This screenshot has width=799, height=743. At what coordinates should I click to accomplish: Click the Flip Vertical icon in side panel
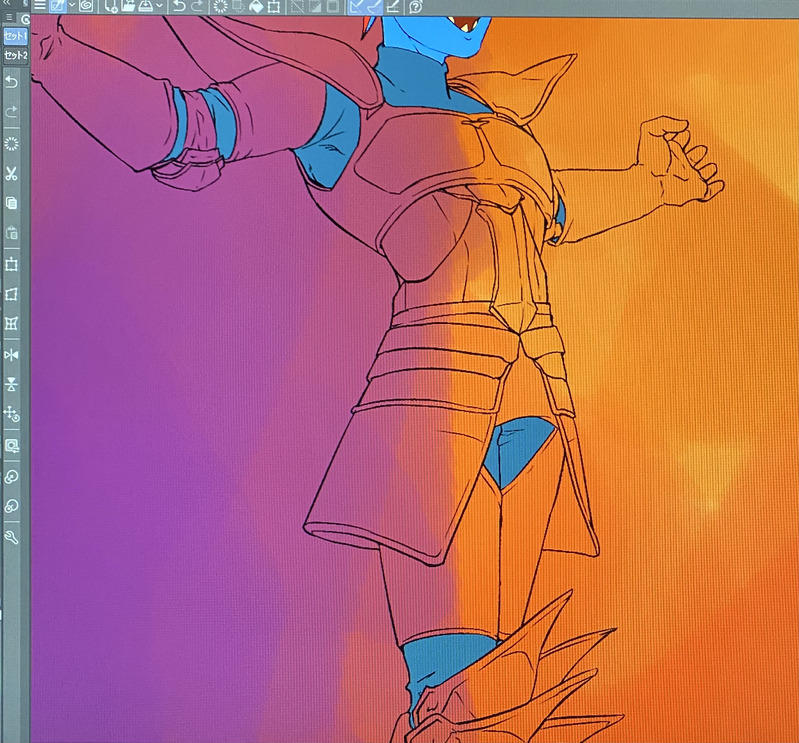point(11,384)
